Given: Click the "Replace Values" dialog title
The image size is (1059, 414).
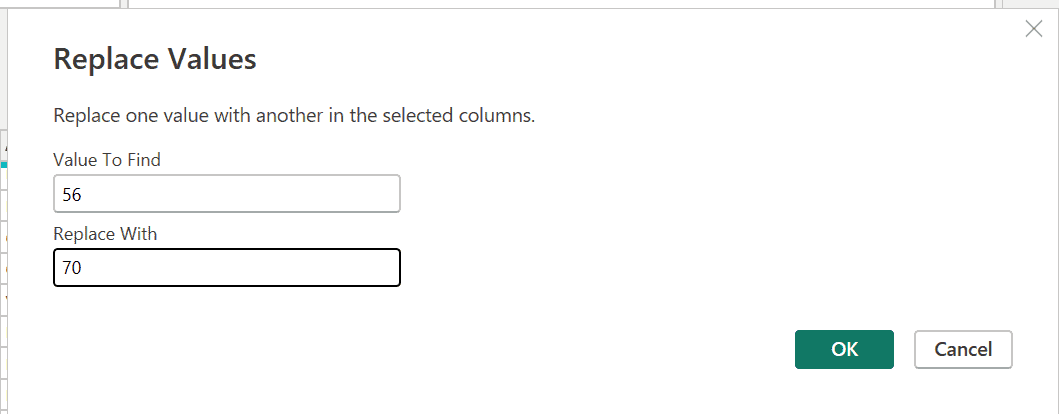Looking at the screenshot, I should coord(155,59).
